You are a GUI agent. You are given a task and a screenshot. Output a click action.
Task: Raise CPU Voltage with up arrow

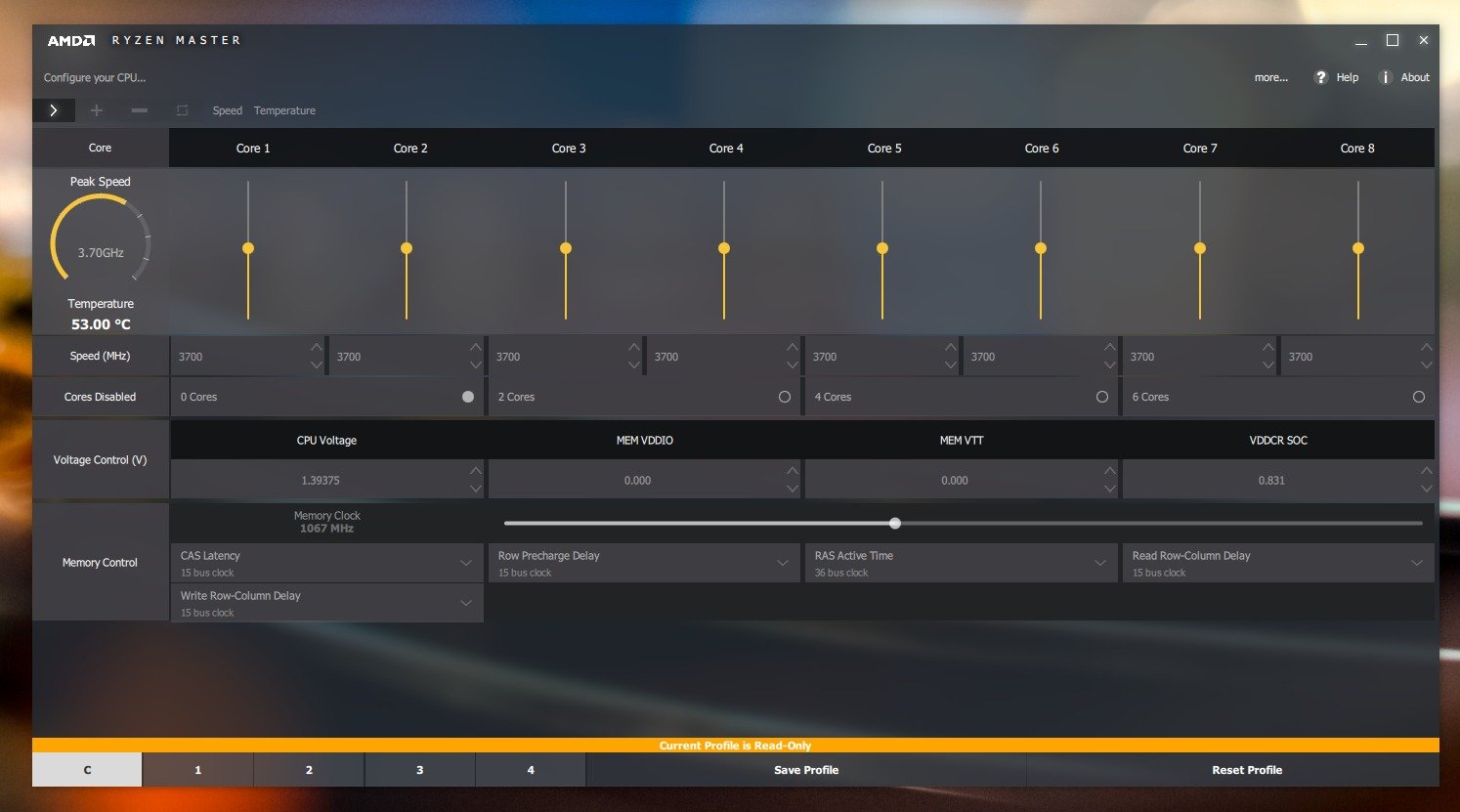[x=476, y=471]
